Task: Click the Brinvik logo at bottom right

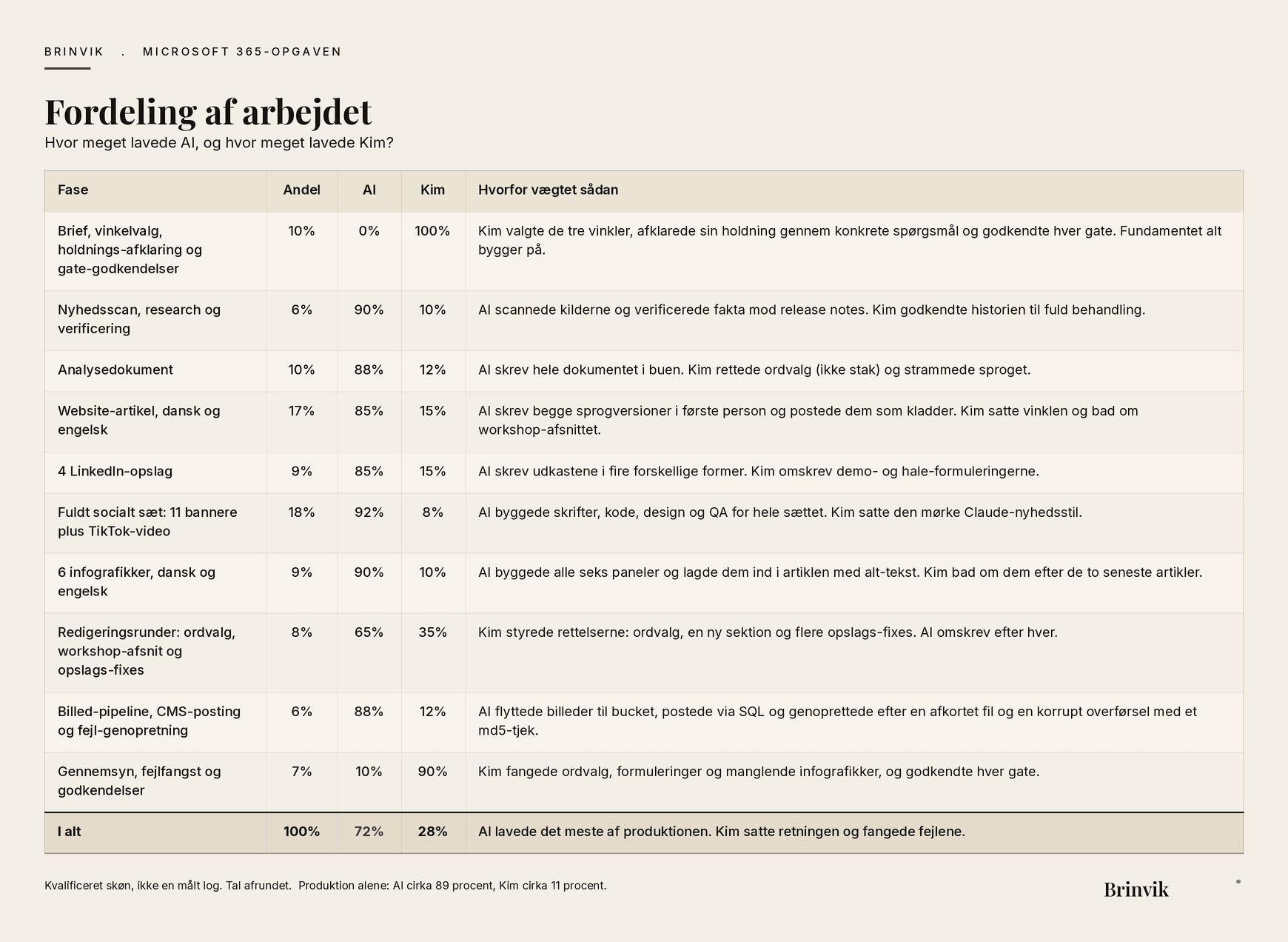Action: tap(1136, 889)
